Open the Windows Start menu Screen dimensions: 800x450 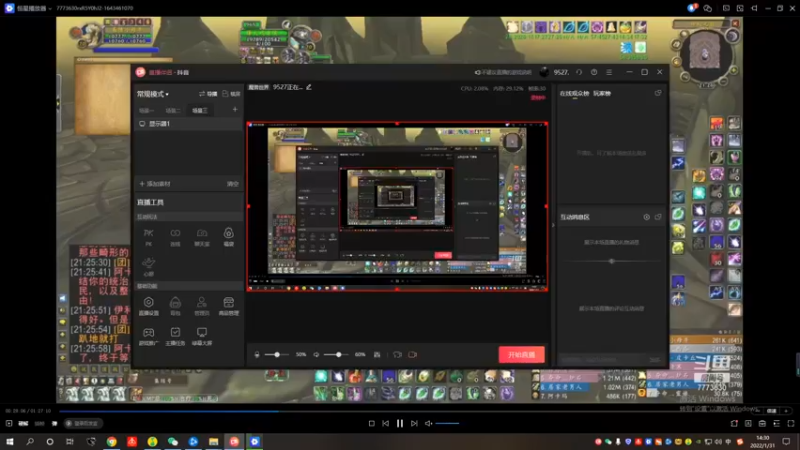point(10,441)
